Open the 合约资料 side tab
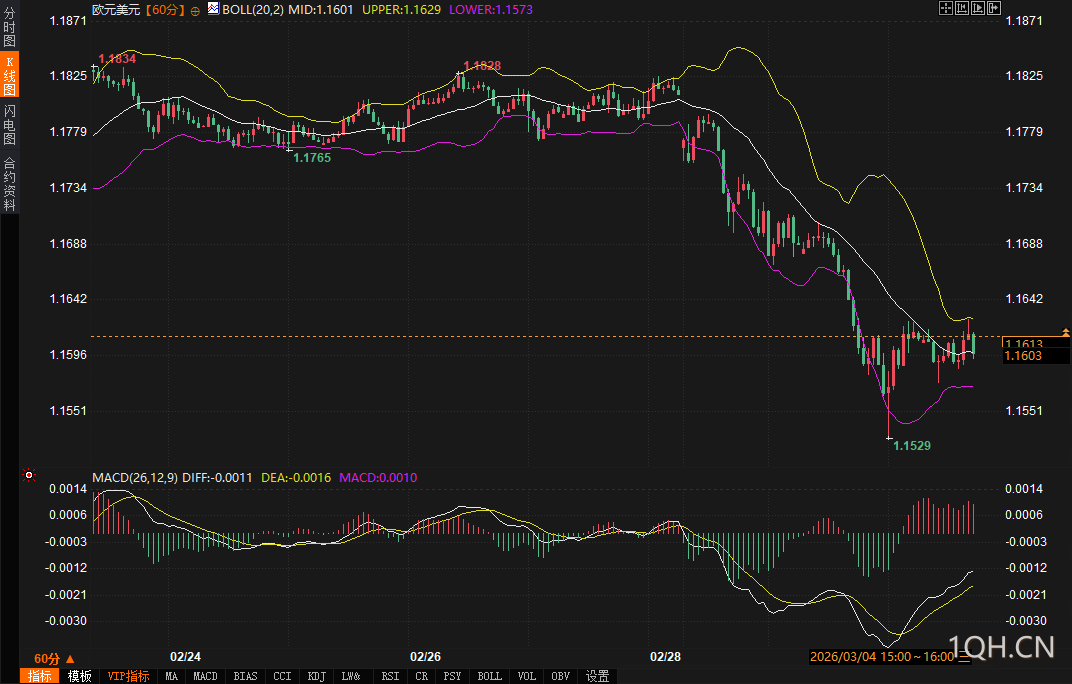 9,184
